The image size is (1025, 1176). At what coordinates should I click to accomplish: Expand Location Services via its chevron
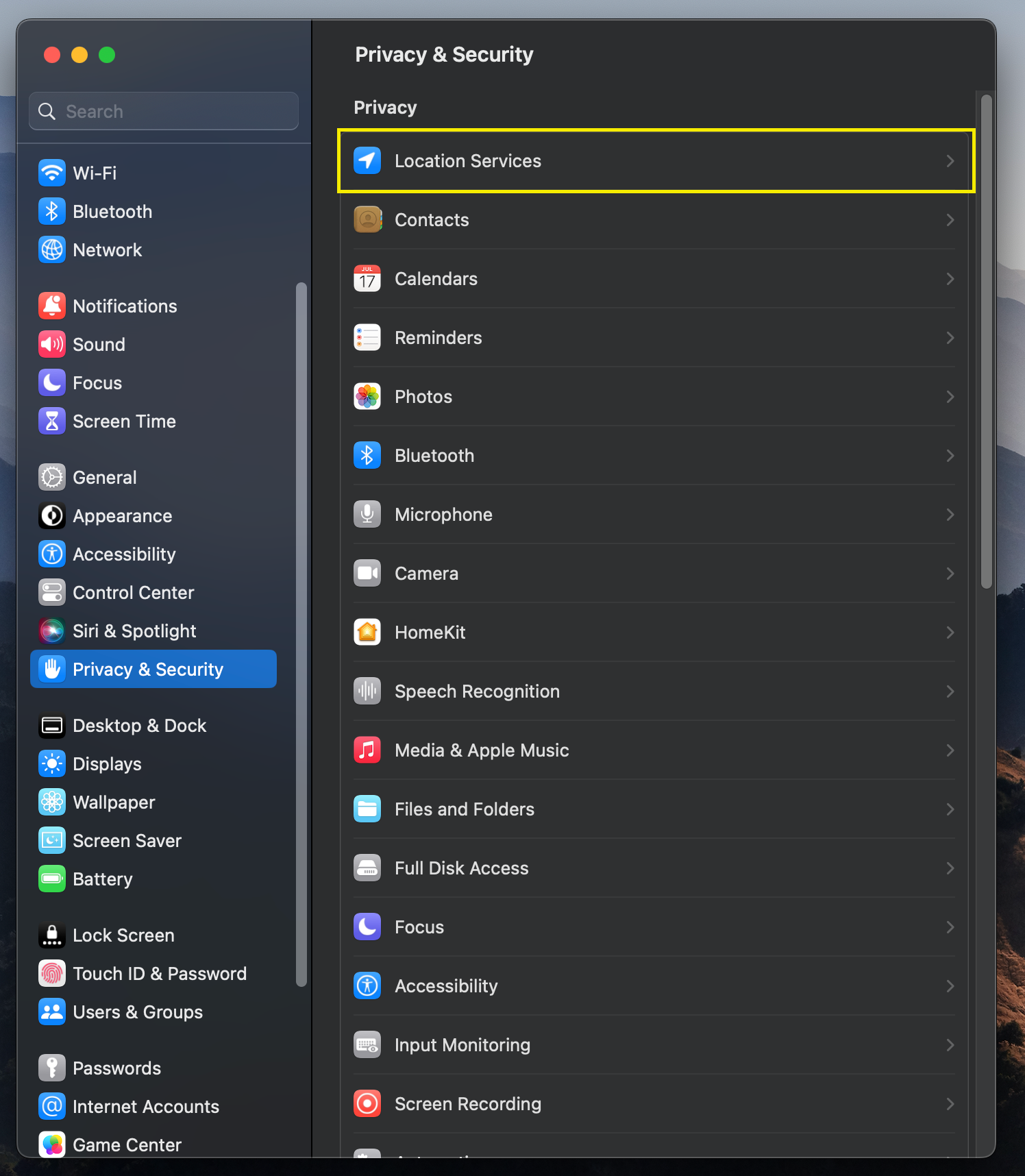950,160
